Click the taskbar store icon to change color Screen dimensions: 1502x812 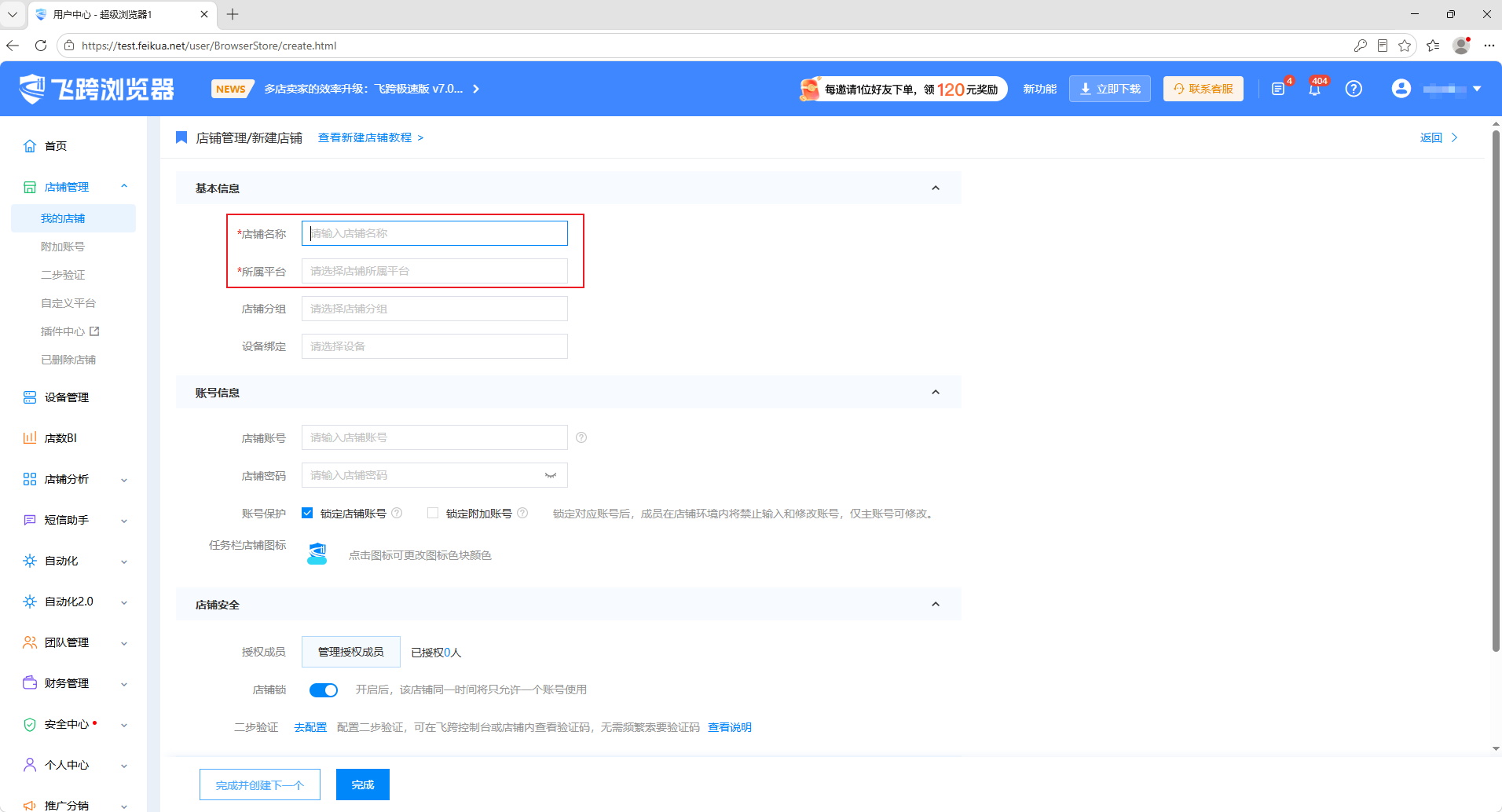317,554
